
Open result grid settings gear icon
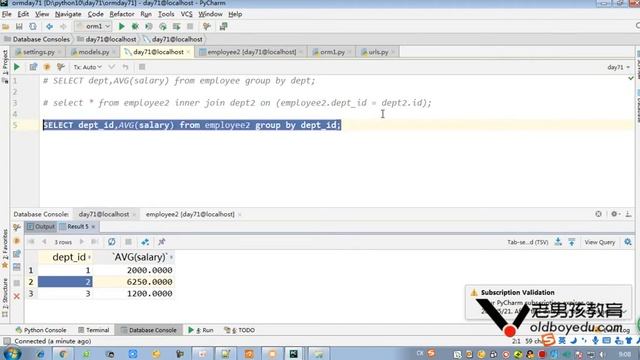(628, 242)
